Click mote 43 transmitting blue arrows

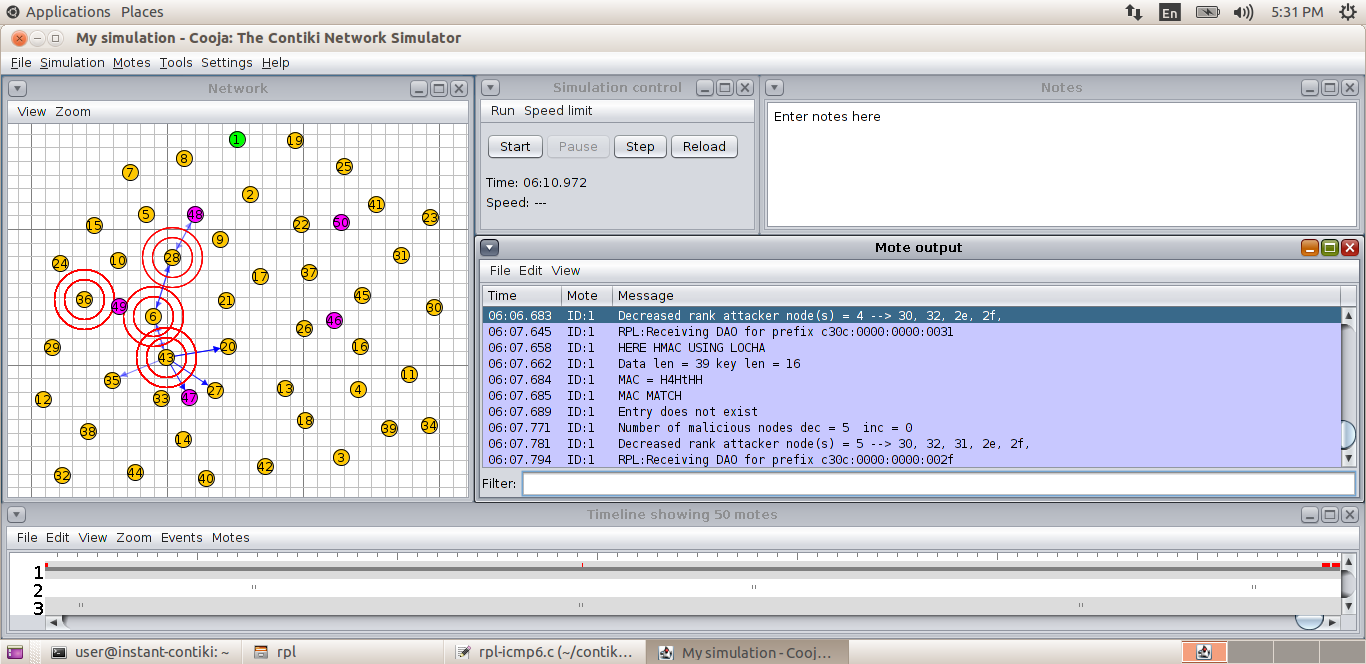[x=166, y=358]
